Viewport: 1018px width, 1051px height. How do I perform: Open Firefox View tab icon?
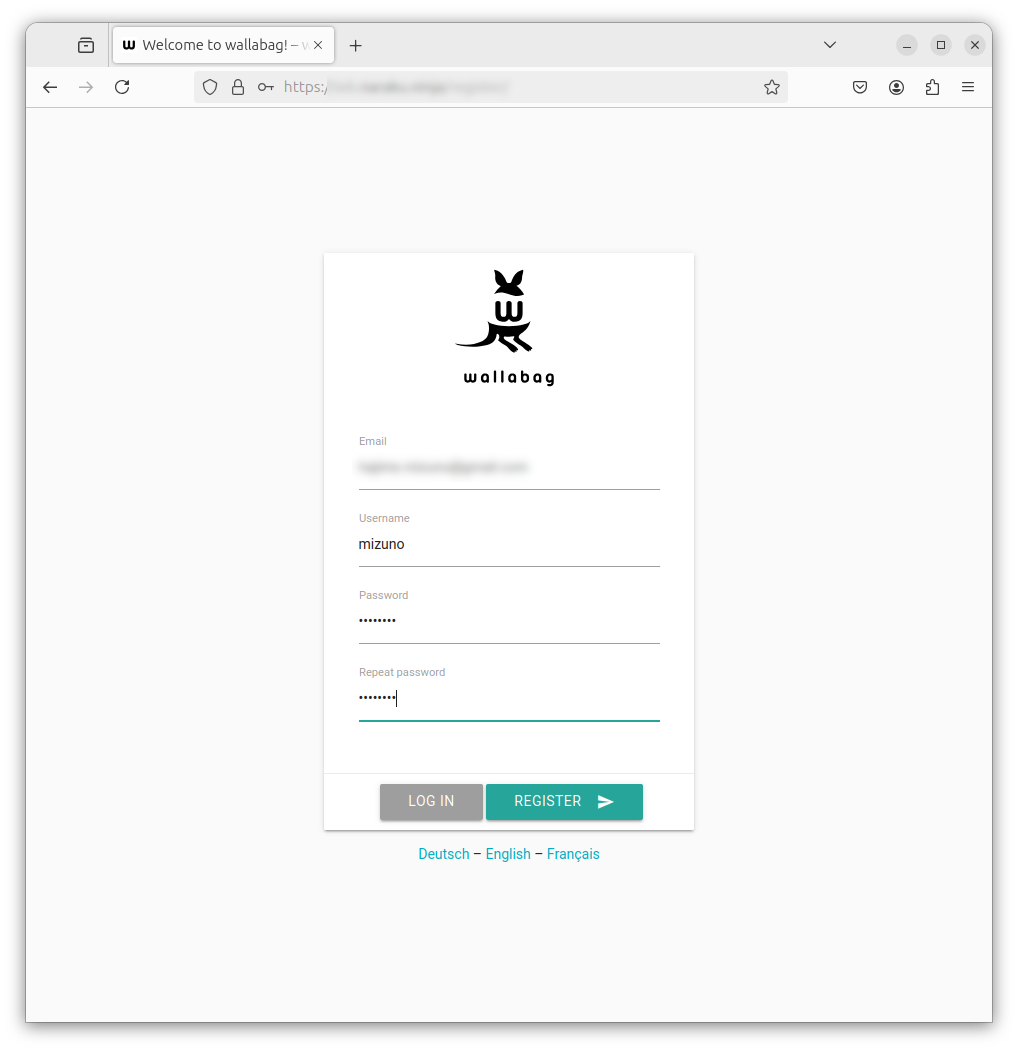pos(86,45)
